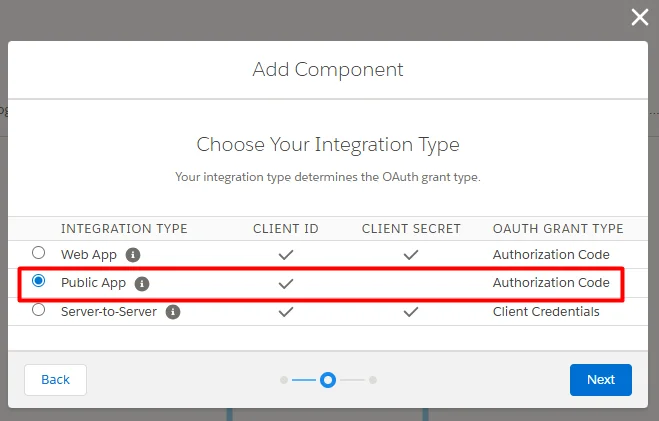Image resolution: width=659 pixels, height=421 pixels.
Task: Open the Server-to-Server info icon
Action: 173,312
